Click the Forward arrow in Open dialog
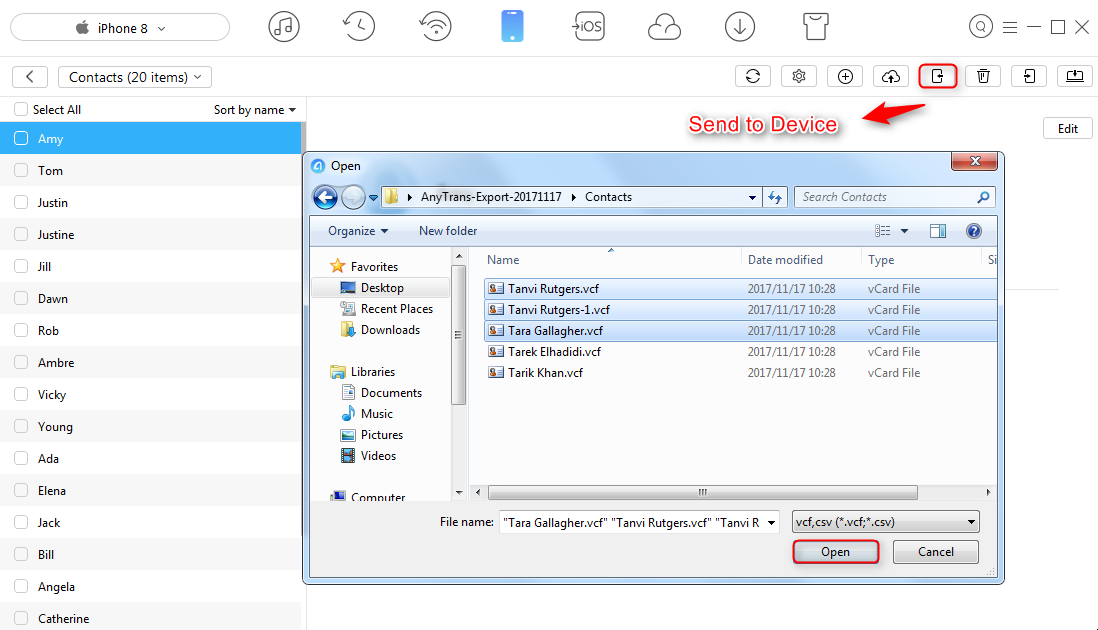The image size is (1098, 630). pos(353,197)
